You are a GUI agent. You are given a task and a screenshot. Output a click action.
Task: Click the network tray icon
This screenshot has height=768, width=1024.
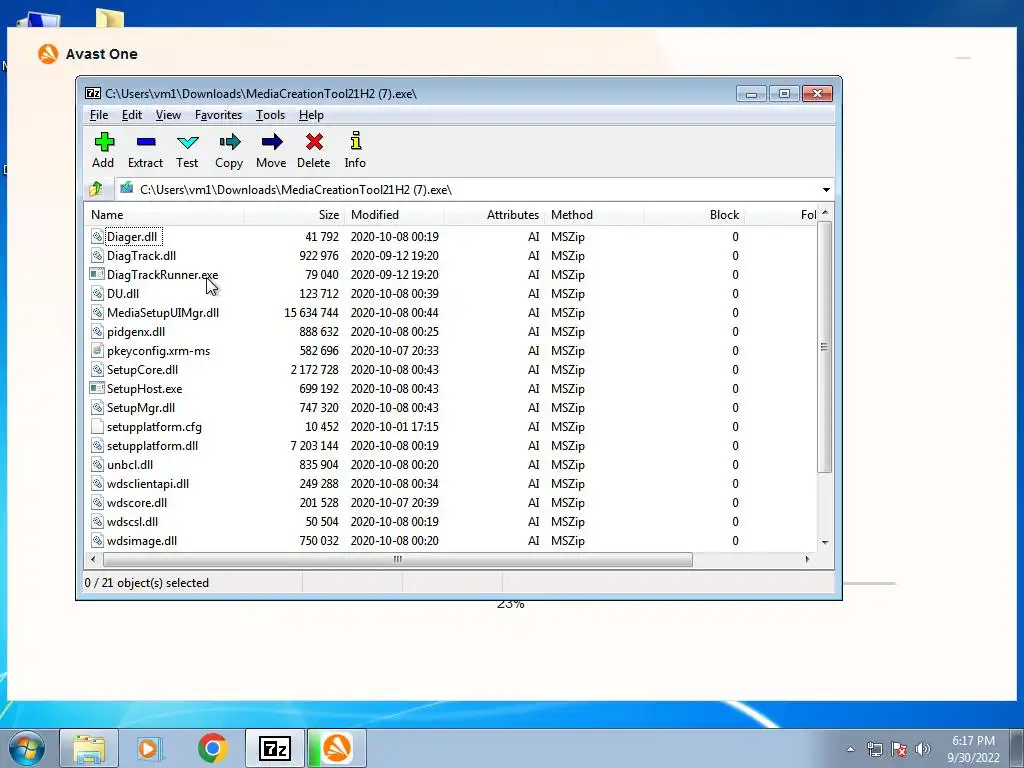coord(874,749)
